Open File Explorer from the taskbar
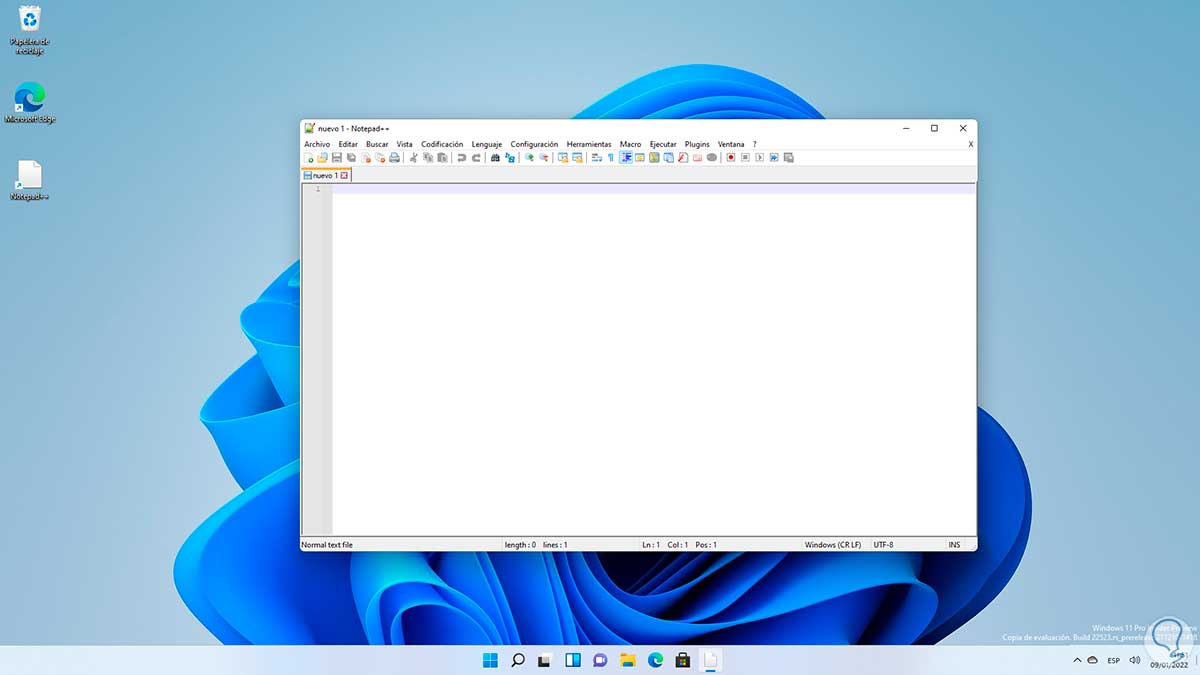Screen dimensions: 1200x675 [628, 660]
